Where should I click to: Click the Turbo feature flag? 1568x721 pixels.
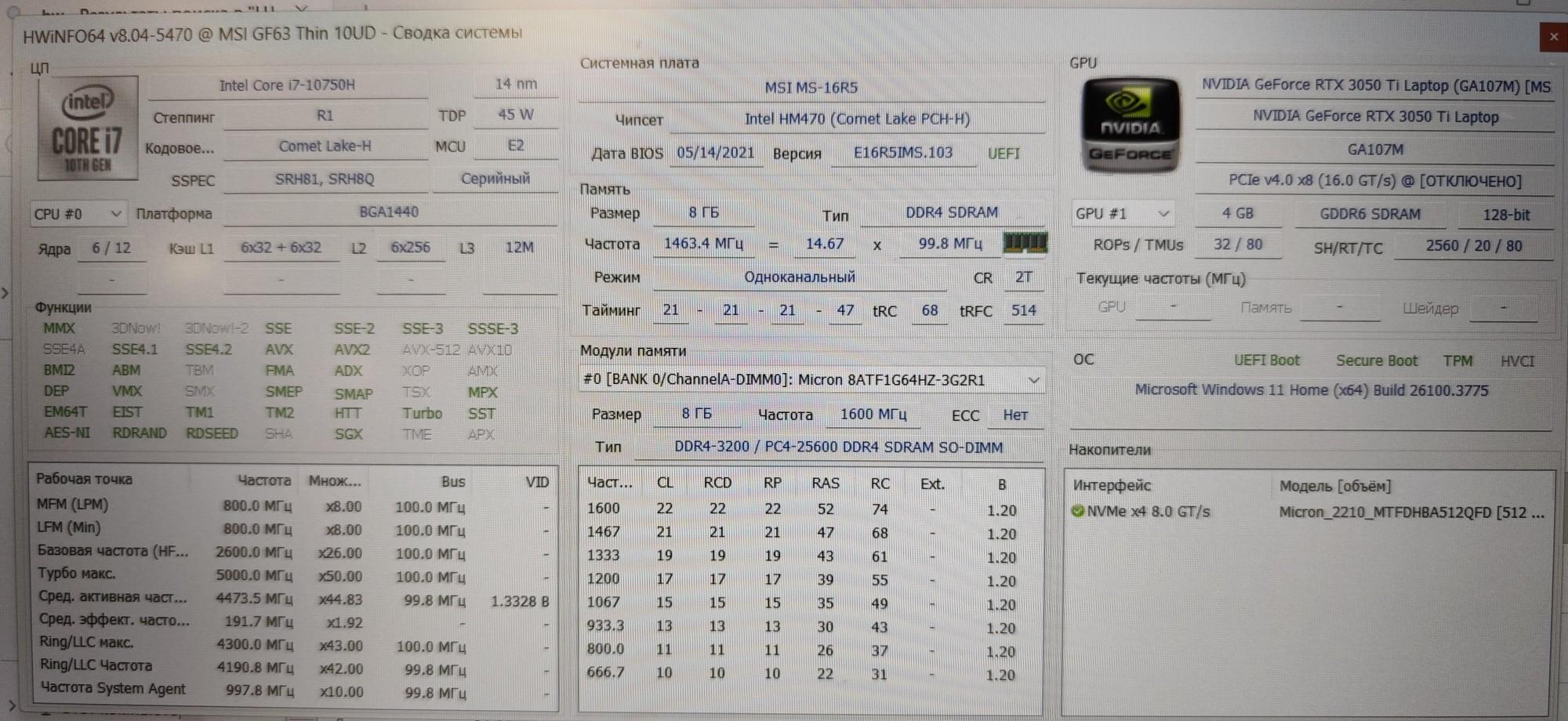pyautogui.click(x=423, y=413)
